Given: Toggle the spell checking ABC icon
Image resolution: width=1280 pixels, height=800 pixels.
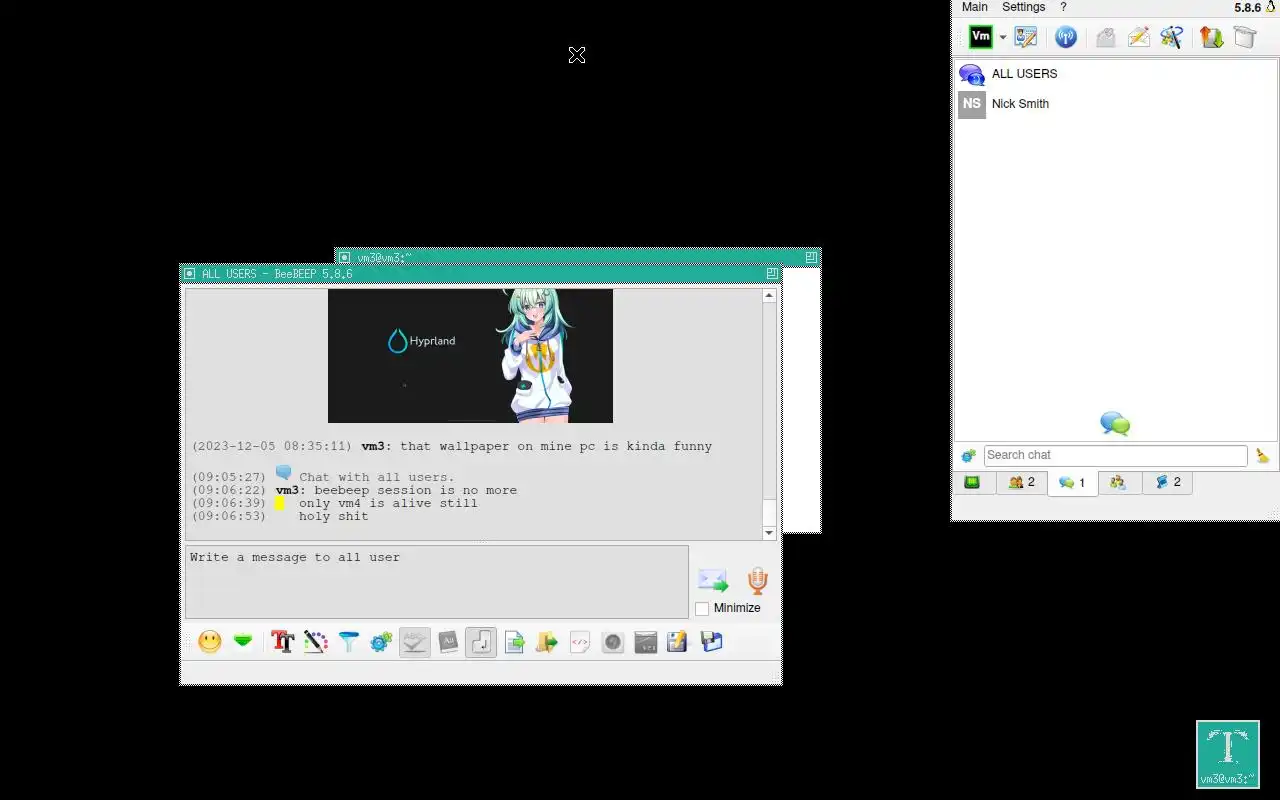Looking at the screenshot, I should 414,642.
